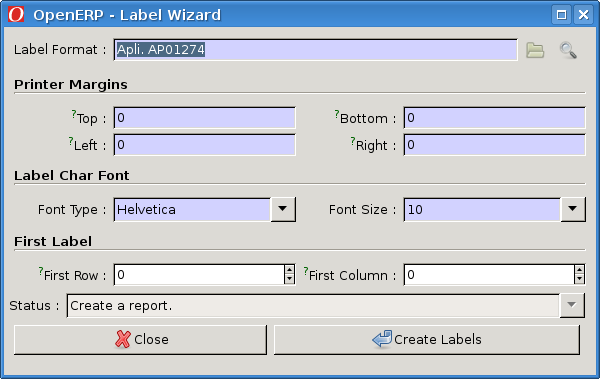Click the First Column number field
The width and height of the screenshot is (600, 379).
(489, 275)
